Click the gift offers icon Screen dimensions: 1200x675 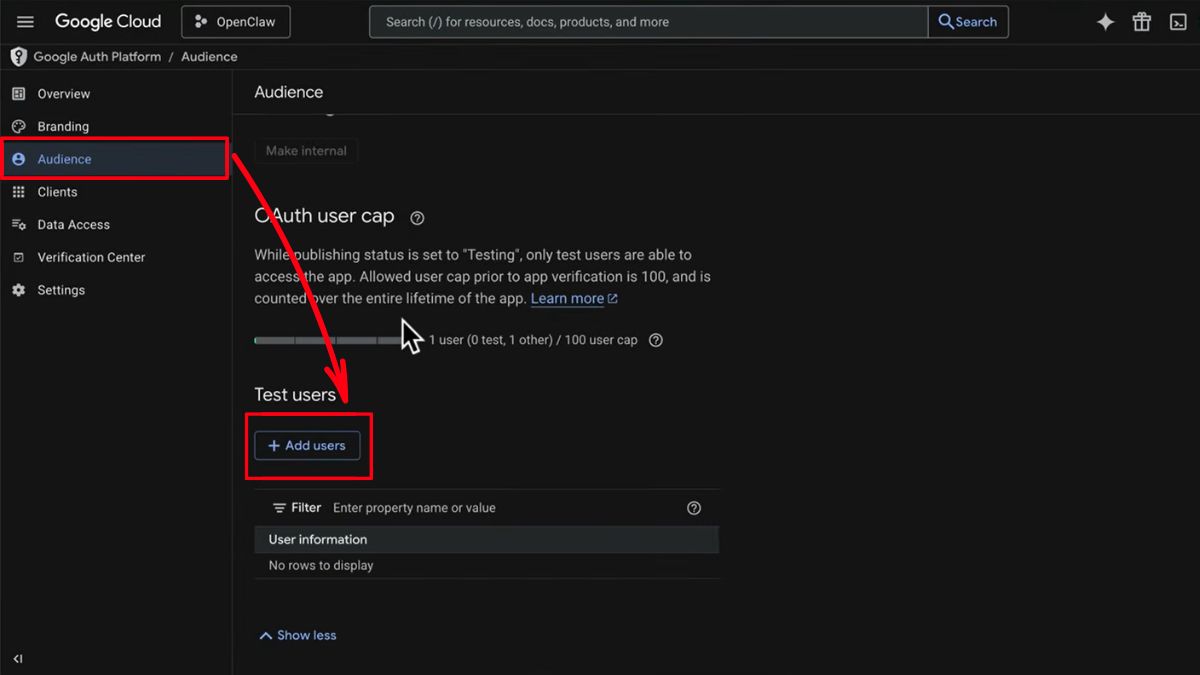(1141, 21)
